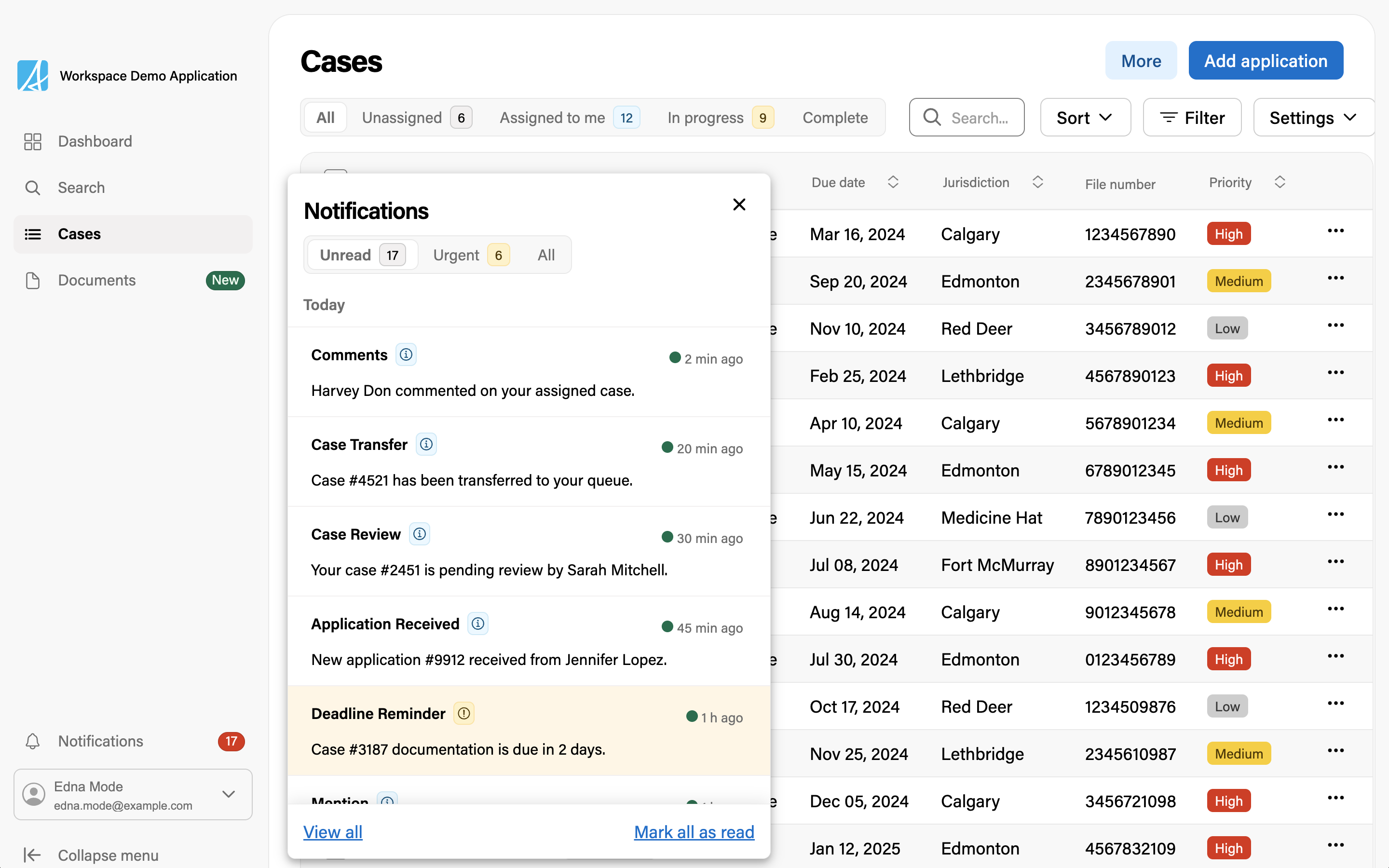Close the Notifications panel
Screen dimensions: 1389x868
(739, 205)
